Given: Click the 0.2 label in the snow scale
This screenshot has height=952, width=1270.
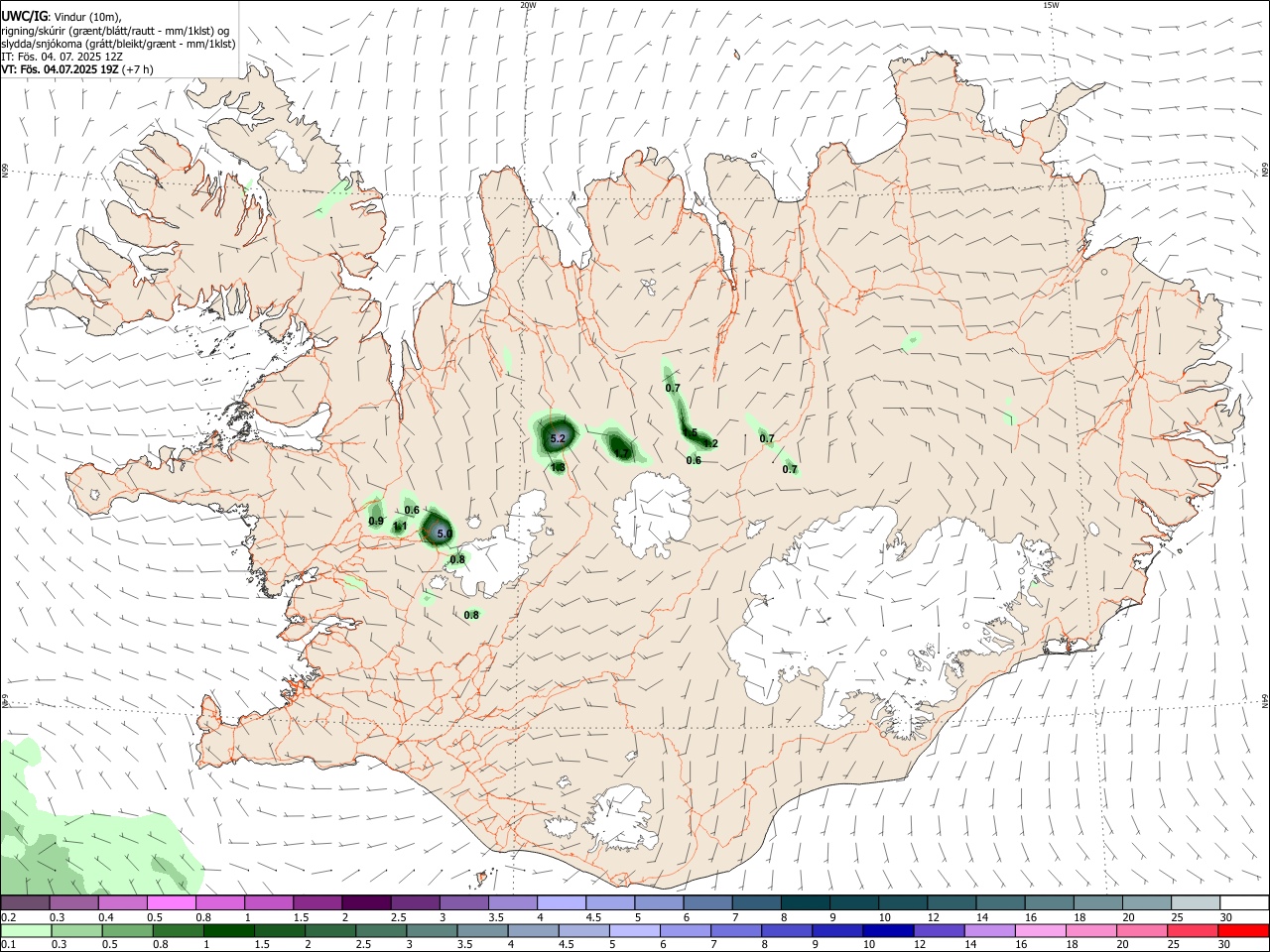Looking at the screenshot, I should tap(8, 916).
